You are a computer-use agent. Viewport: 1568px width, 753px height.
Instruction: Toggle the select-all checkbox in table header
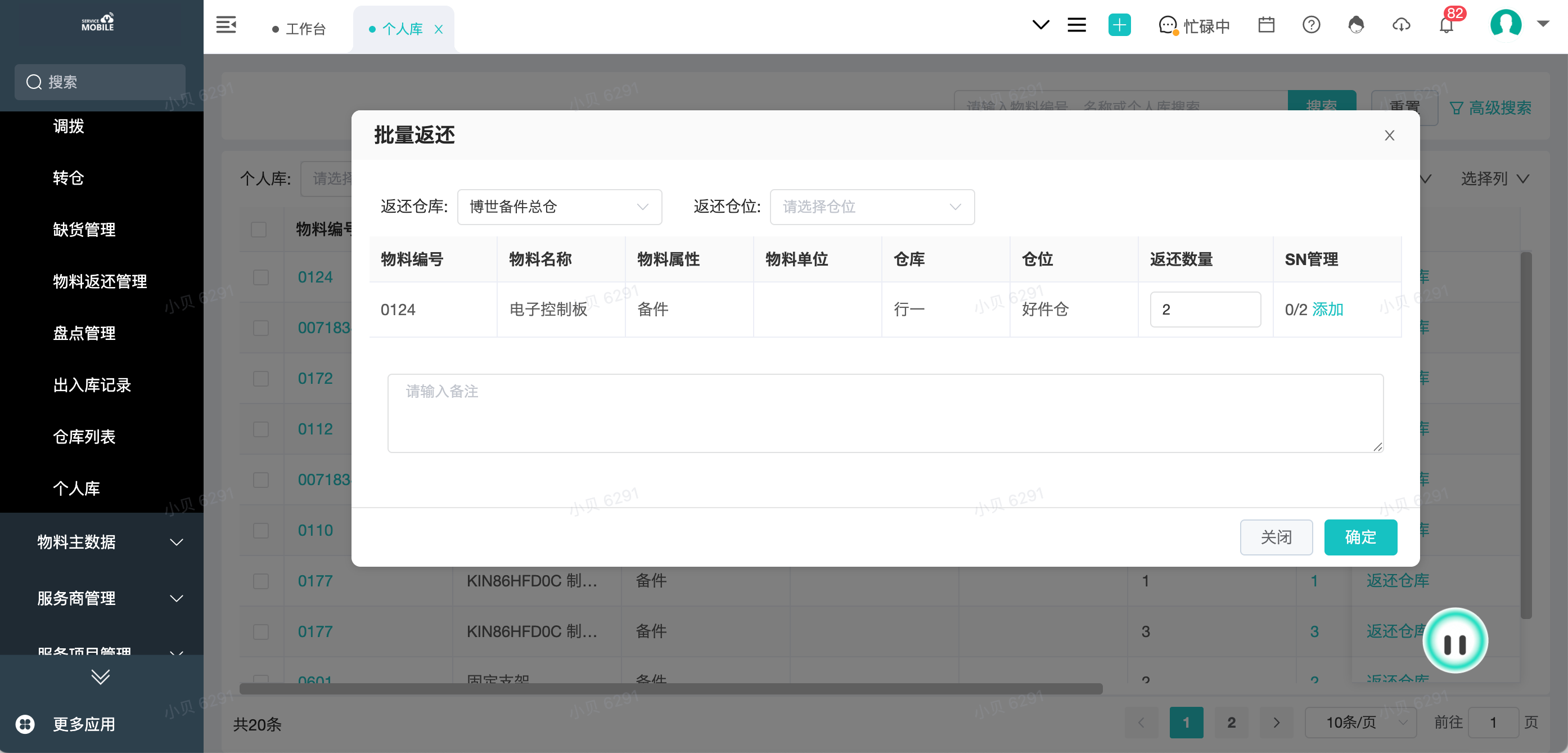[x=259, y=230]
